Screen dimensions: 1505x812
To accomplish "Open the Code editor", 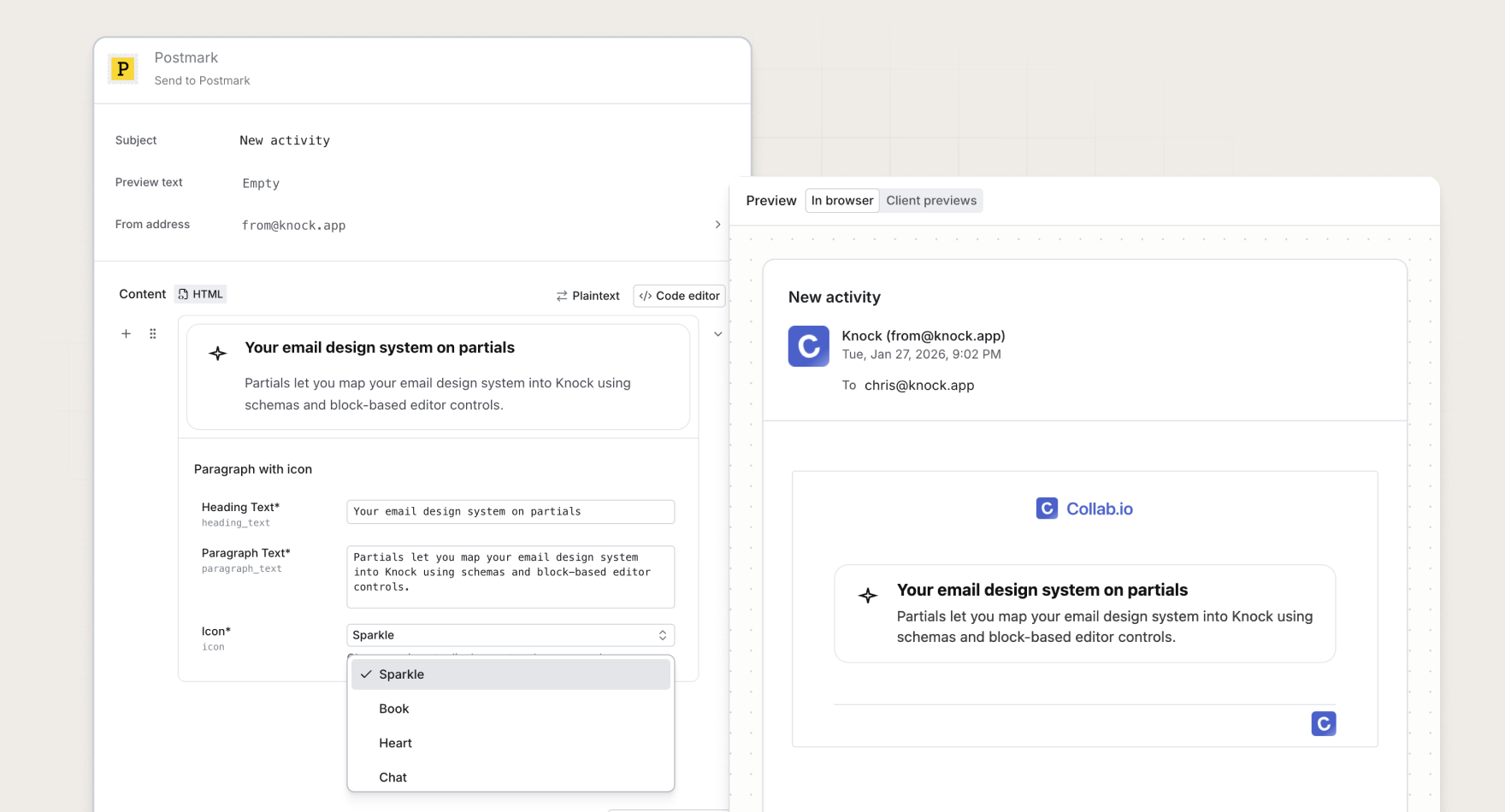I will tap(679, 296).
